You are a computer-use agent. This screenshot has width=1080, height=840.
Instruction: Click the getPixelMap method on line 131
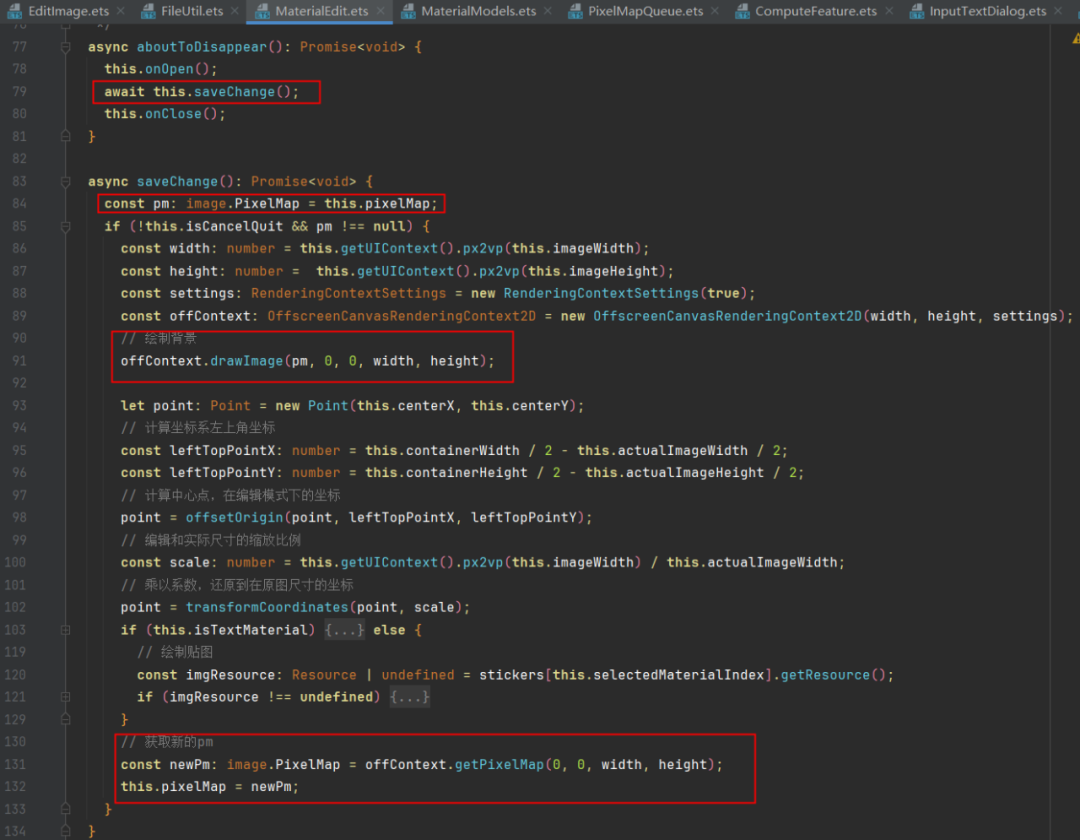coord(499,764)
